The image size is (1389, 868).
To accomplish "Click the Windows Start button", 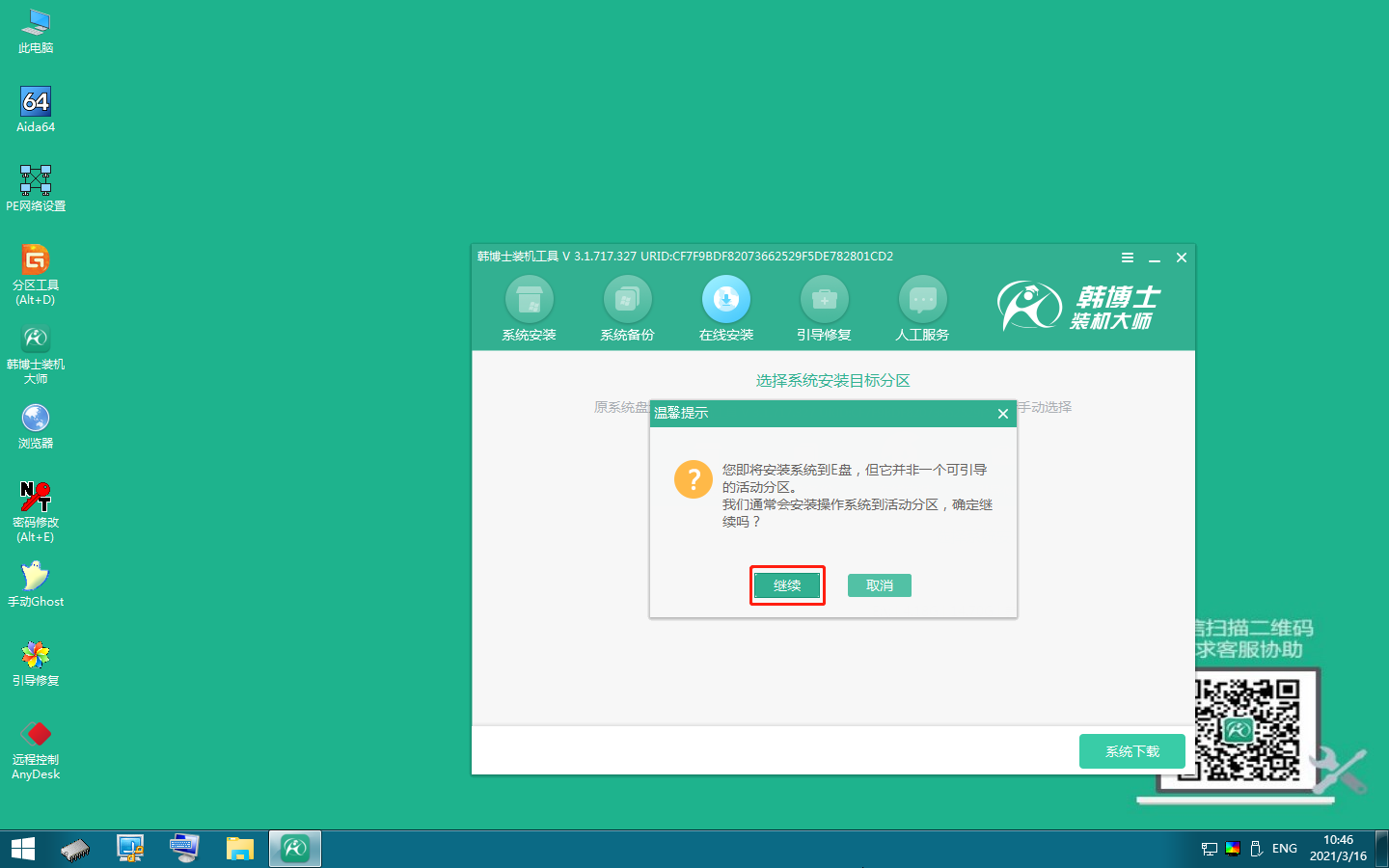I will click(22, 849).
